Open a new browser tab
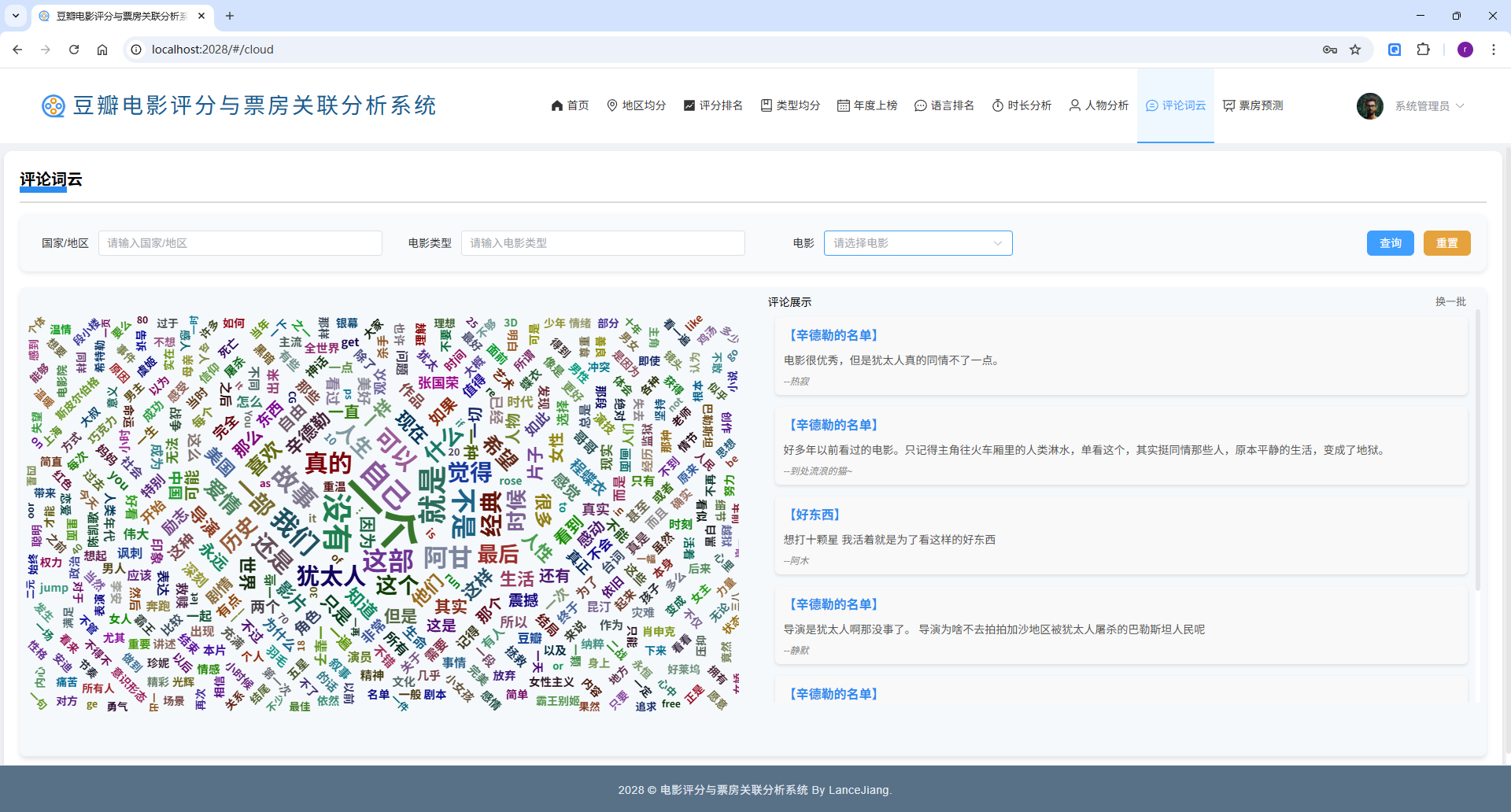The height and width of the screenshot is (812, 1511). 230,16
